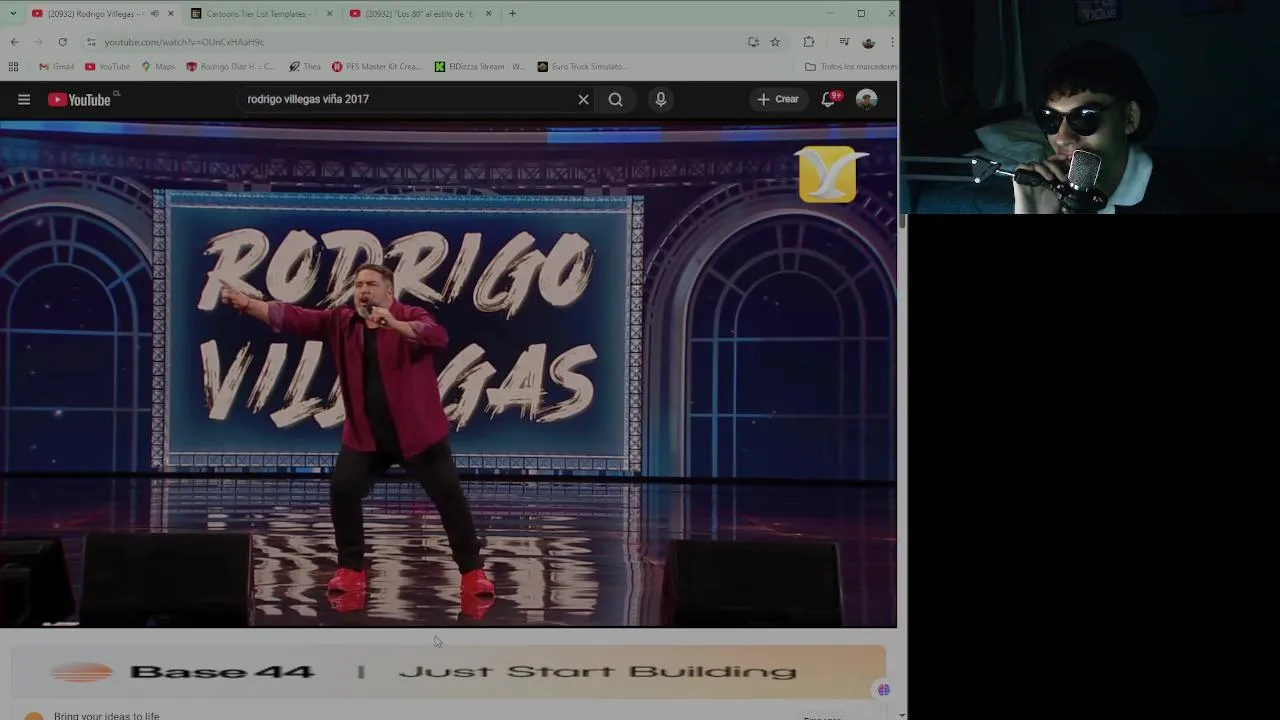Open the YouTube guide hamburger menu
Image resolution: width=1280 pixels, height=720 pixels.
pyautogui.click(x=24, y=99)
